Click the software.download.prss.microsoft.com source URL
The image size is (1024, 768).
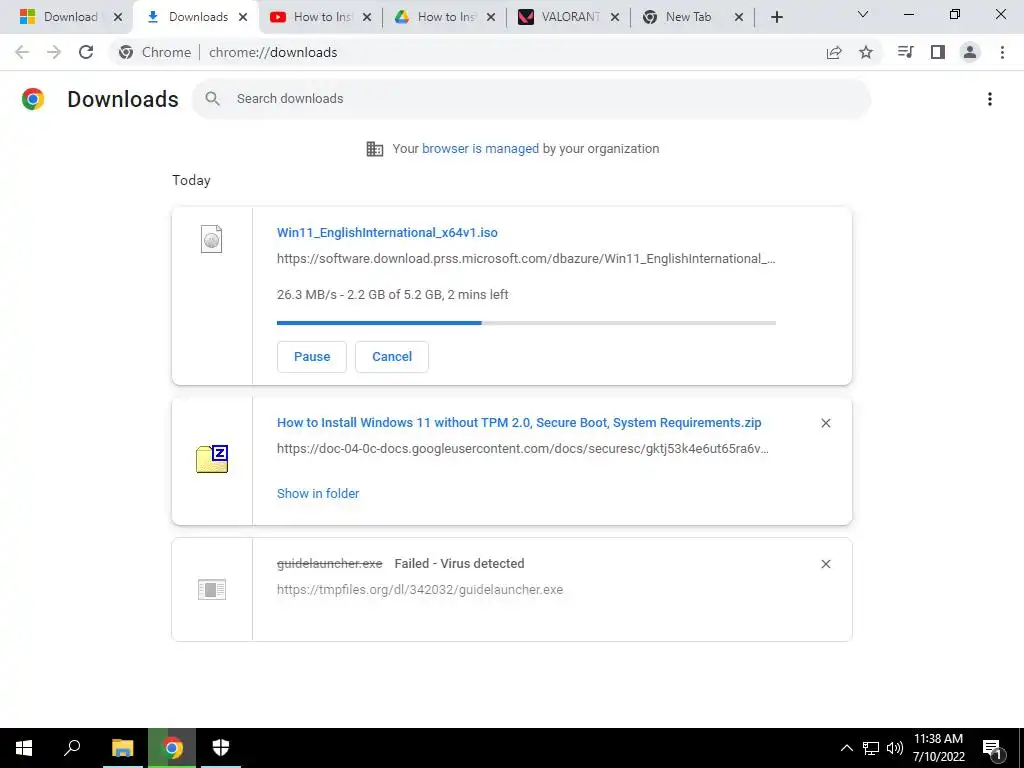pyautogui.click(x=526, y=259)
